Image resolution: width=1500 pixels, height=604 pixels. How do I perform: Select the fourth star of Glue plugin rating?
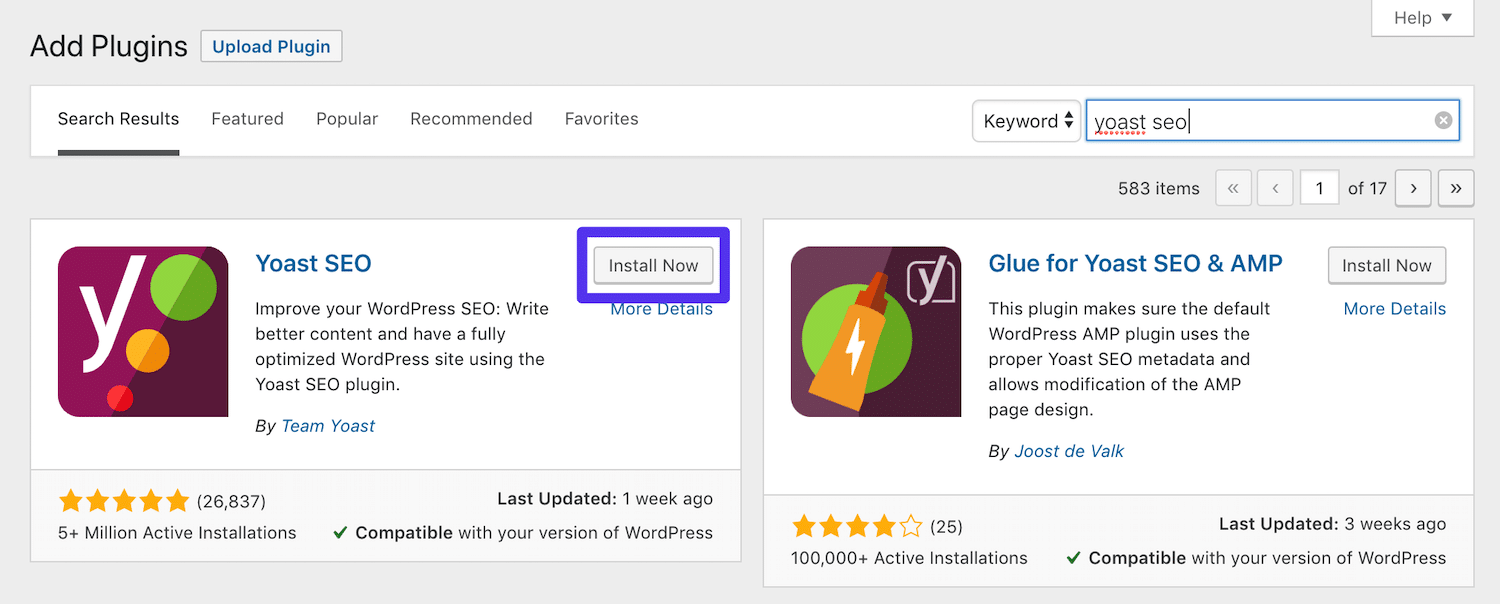pos(884,526)
